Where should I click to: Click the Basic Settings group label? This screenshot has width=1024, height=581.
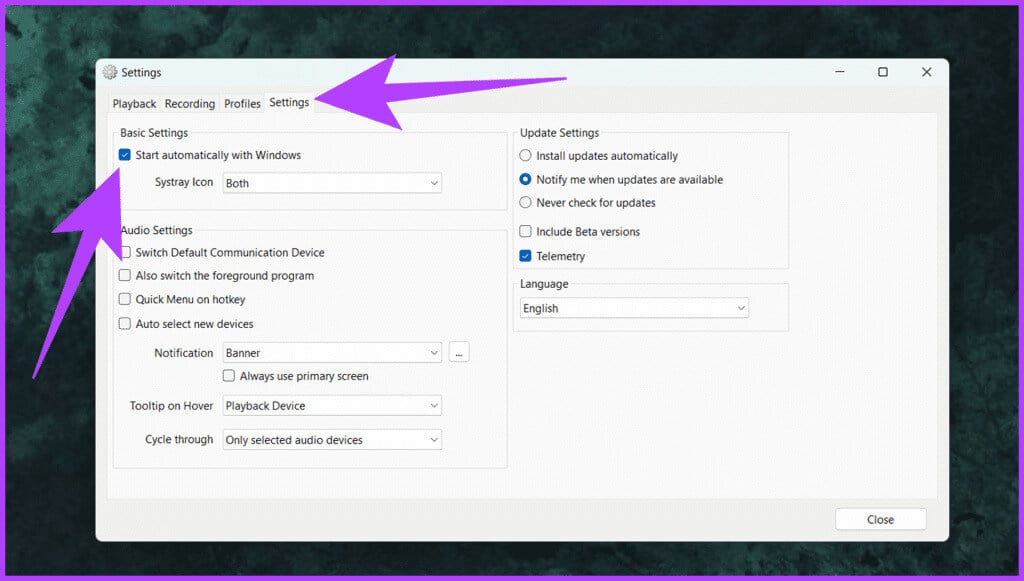[154, 133]
